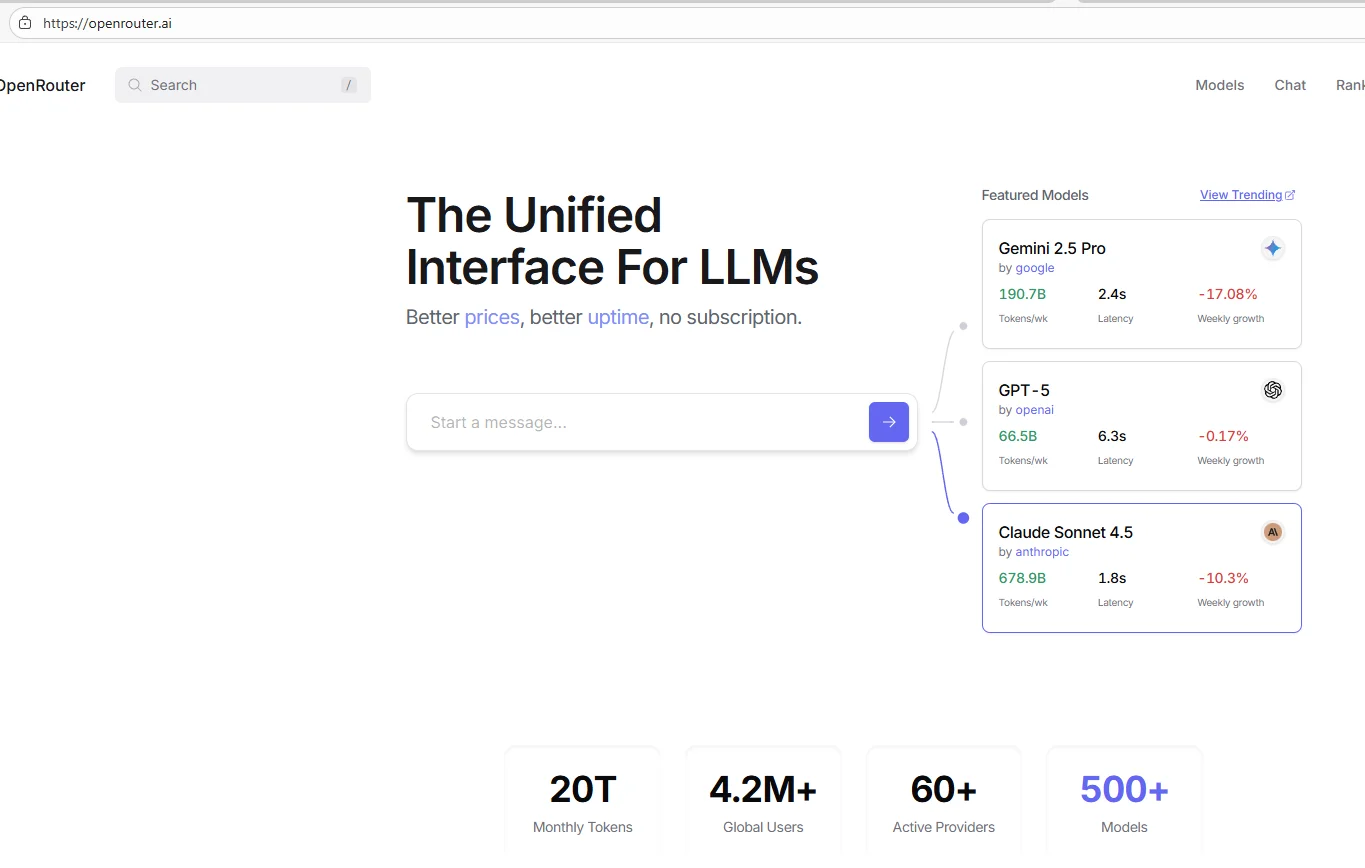Click "The Unified Interface For LLMs" headline
The width and height of the screenshot is (1365, 868).
[x=612, y=241]
